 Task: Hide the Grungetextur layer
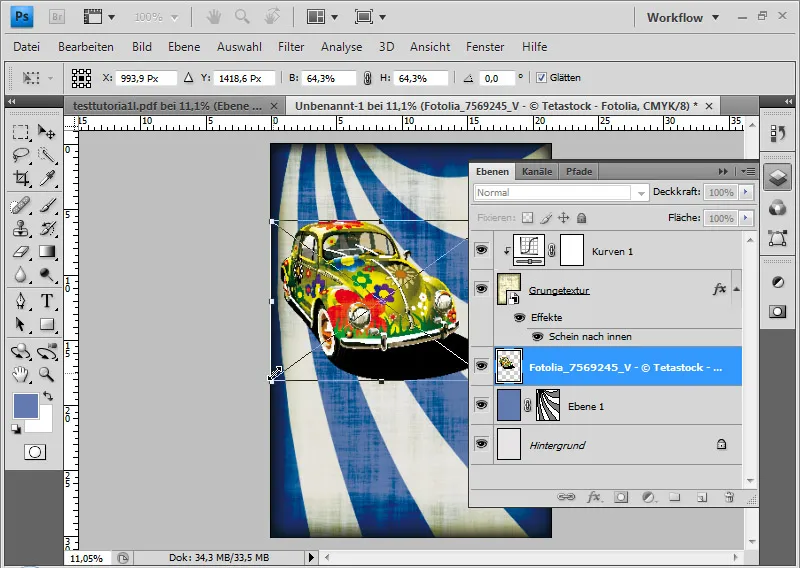[x=482, y=289]
